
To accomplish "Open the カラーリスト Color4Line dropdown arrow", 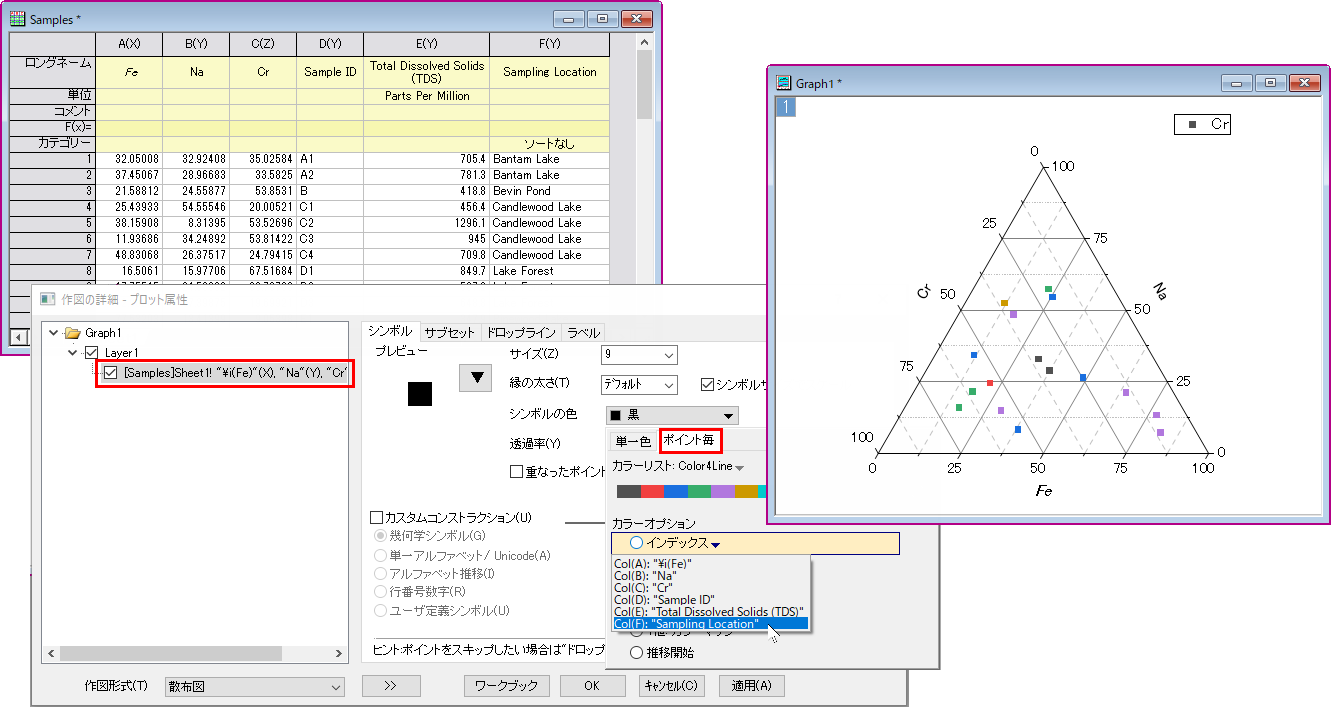I will click(x=739, y=467).
